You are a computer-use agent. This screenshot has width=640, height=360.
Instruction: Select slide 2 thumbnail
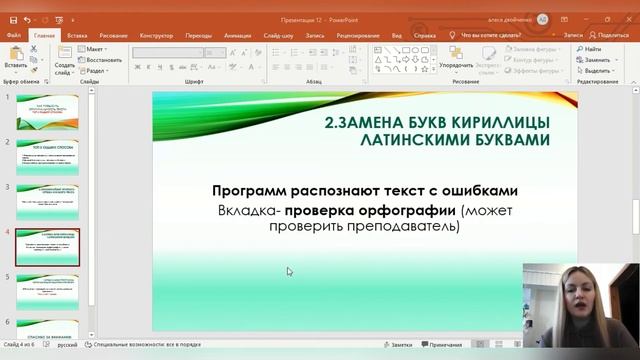pos(47,157)
